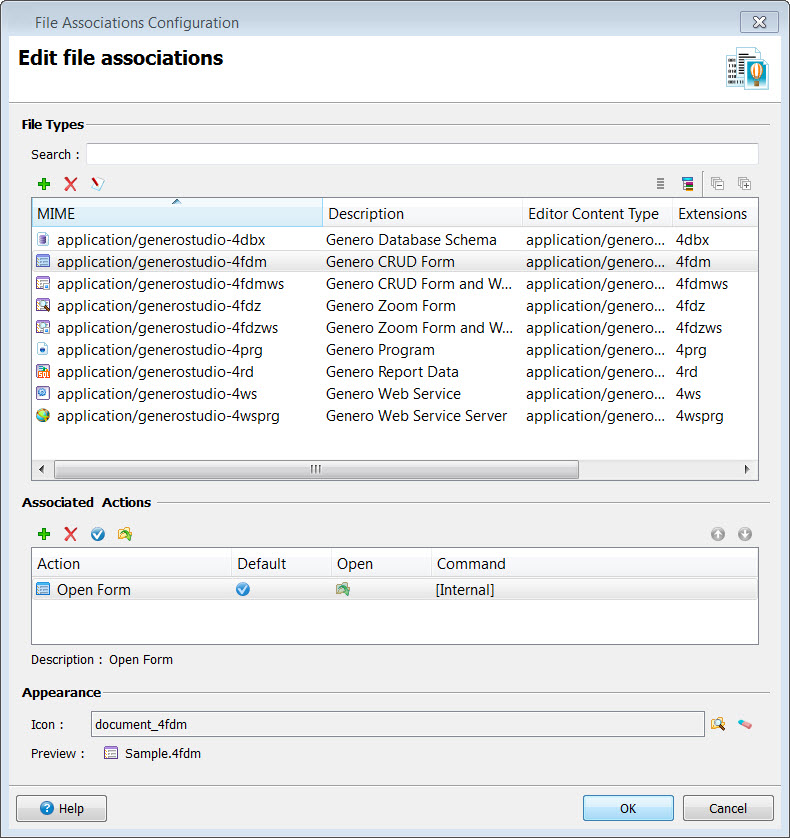
Task: Add a new associated action
Action: coord(44,534)
